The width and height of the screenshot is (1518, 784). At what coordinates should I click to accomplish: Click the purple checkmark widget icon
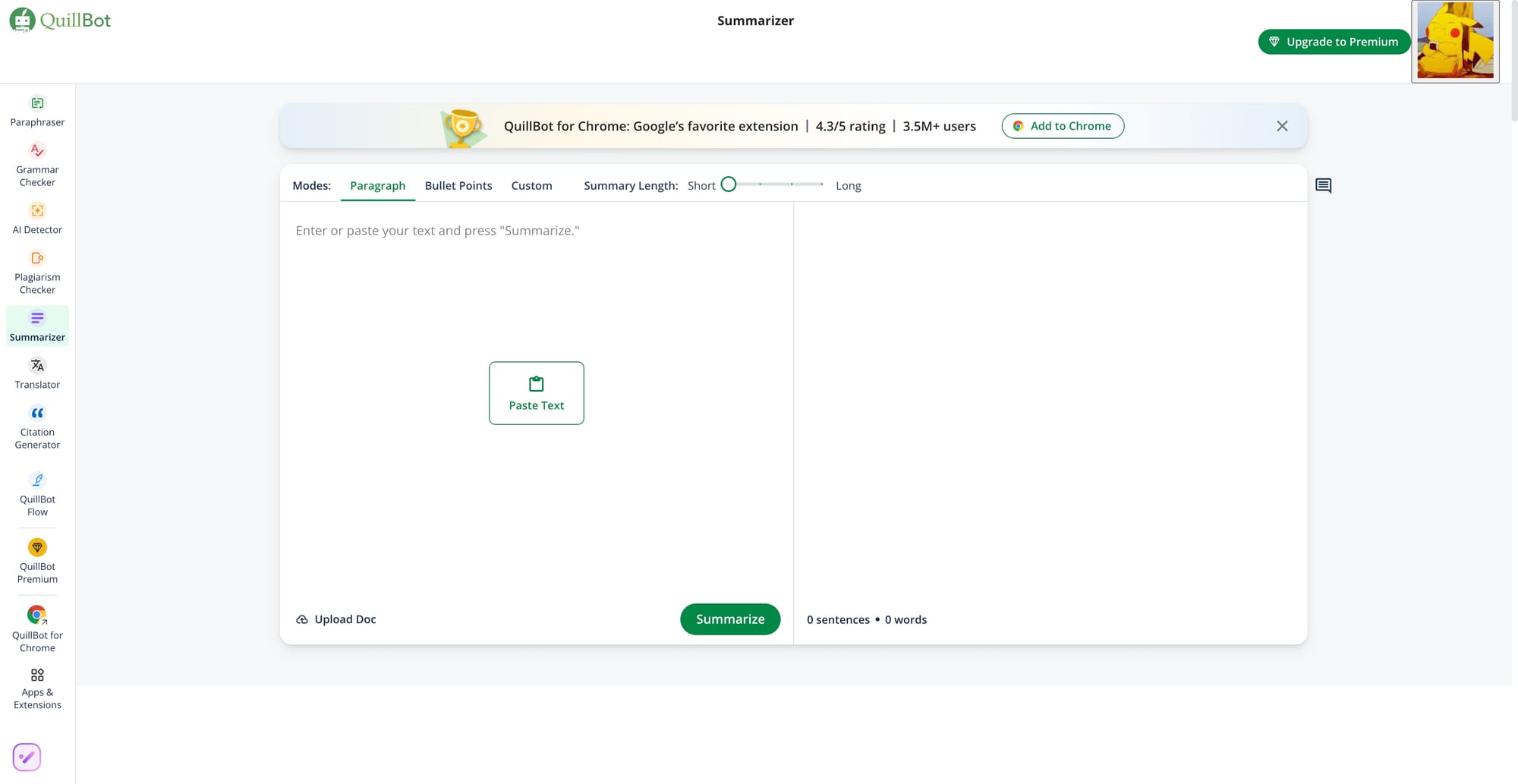pyautogui.click(x=27, y=757)
